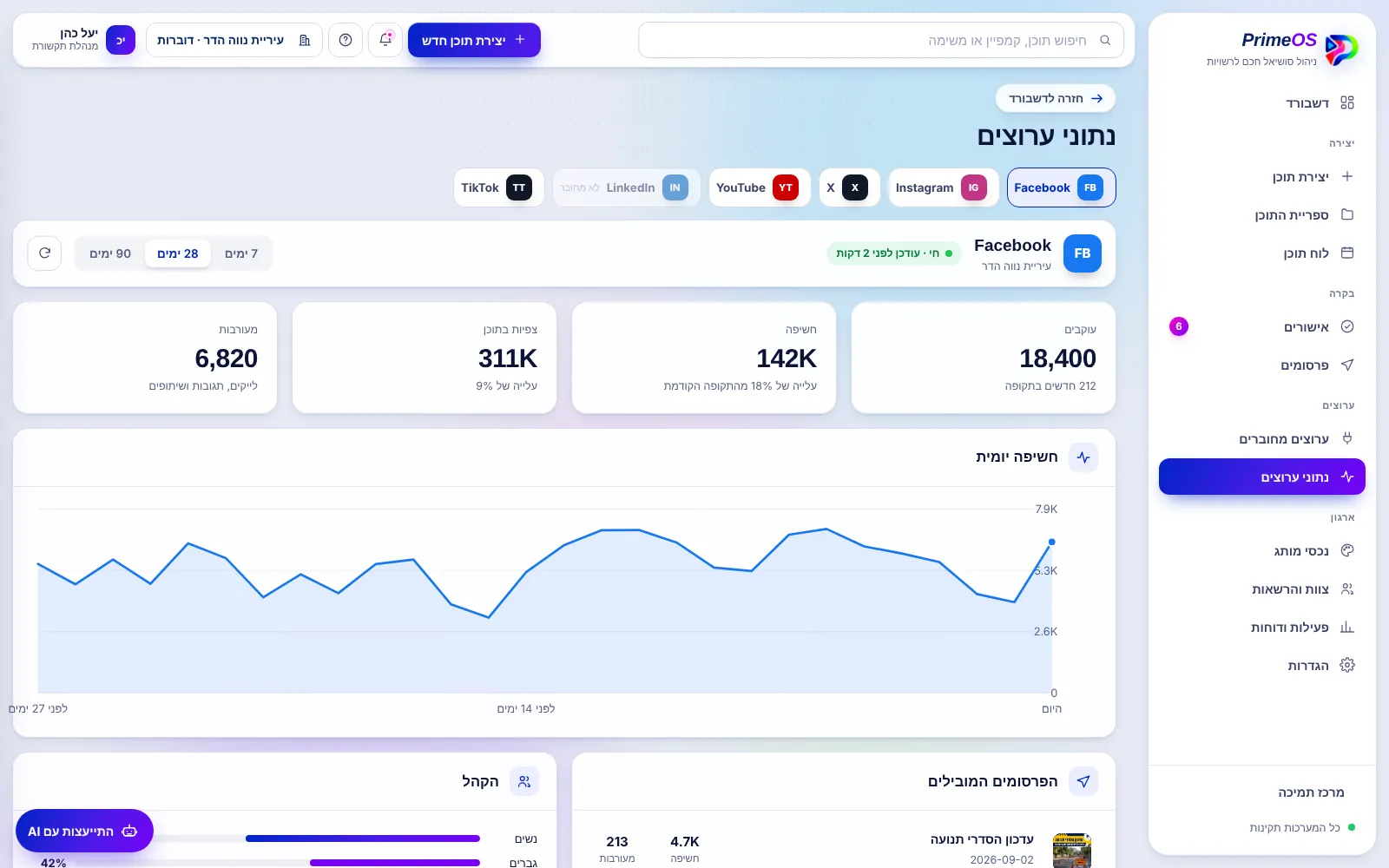This screenshot has height=868, width=1389.
Task: Open the התייעצות עם AI assistant button
Action: click(84, 831)
